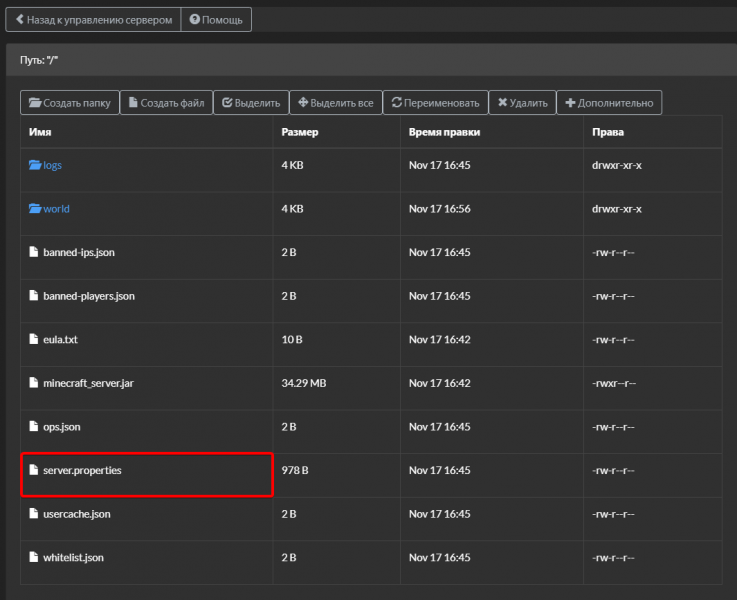Click Создать файл to create file
Screen dimensions: 737x600
tap(166, 102)
